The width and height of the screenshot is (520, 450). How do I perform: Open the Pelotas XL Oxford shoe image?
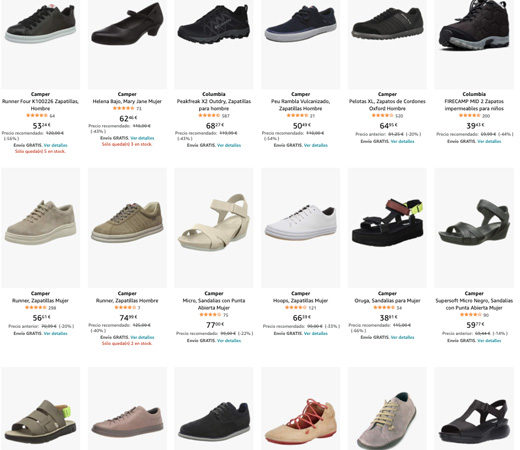(387, 44)
